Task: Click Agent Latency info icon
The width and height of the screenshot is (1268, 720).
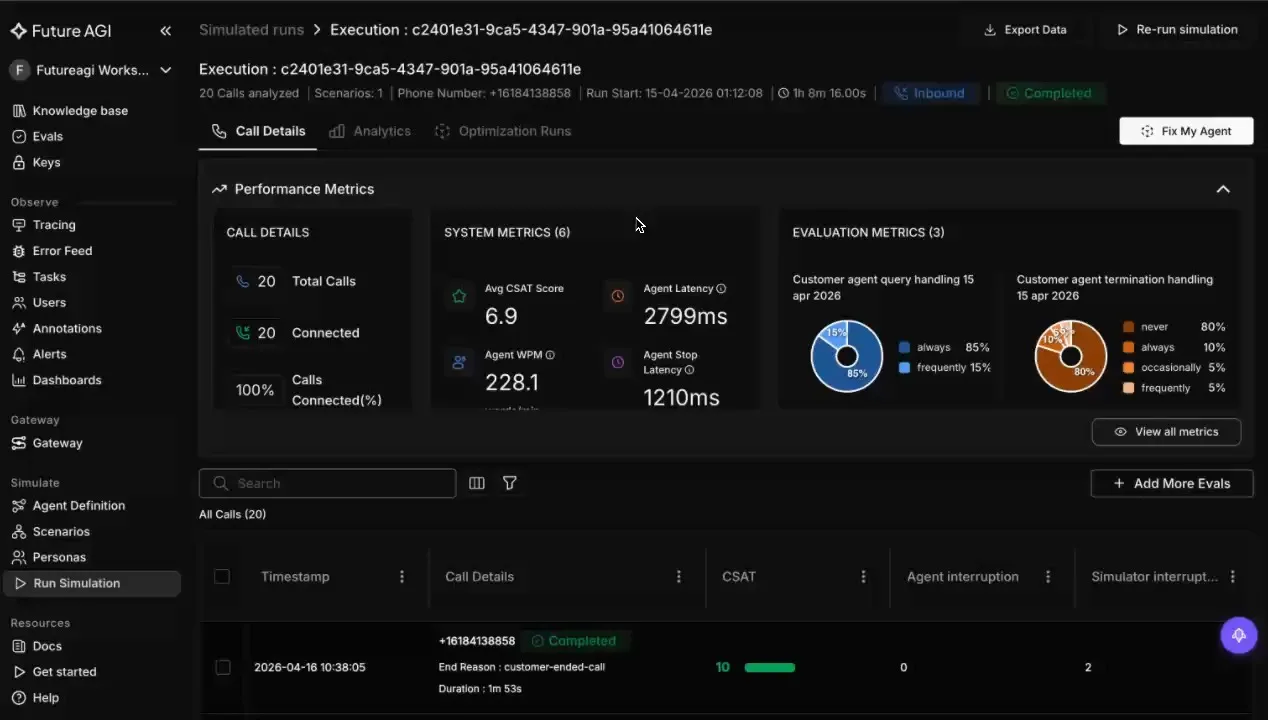Action: click(x=721, y=289)
